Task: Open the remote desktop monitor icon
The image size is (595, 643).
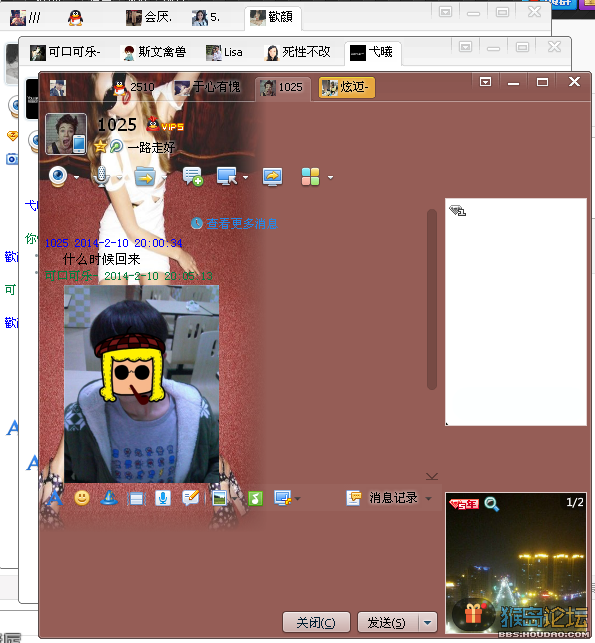Action: tap(227, 177)
